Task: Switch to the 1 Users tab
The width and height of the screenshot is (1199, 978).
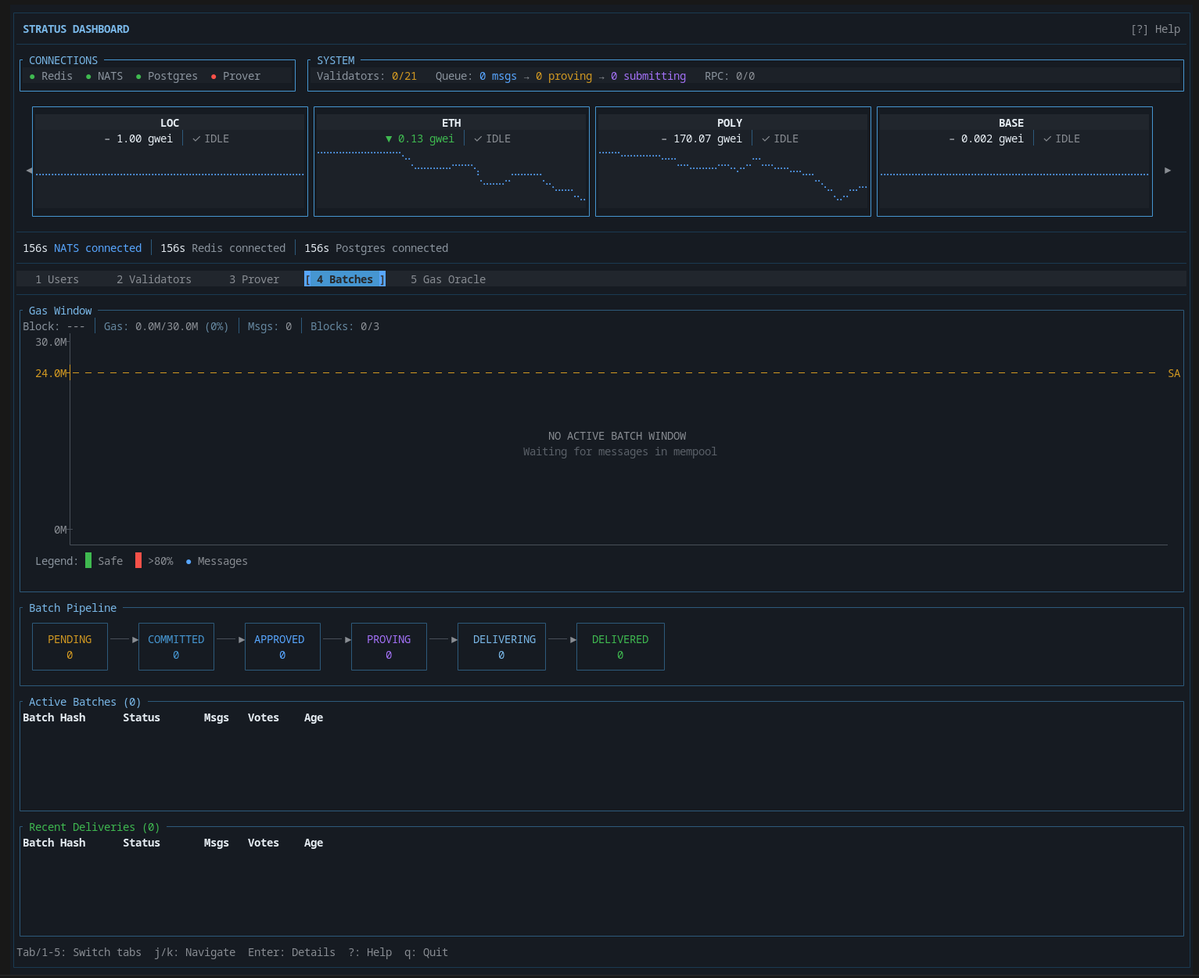Action: [57, 279]
